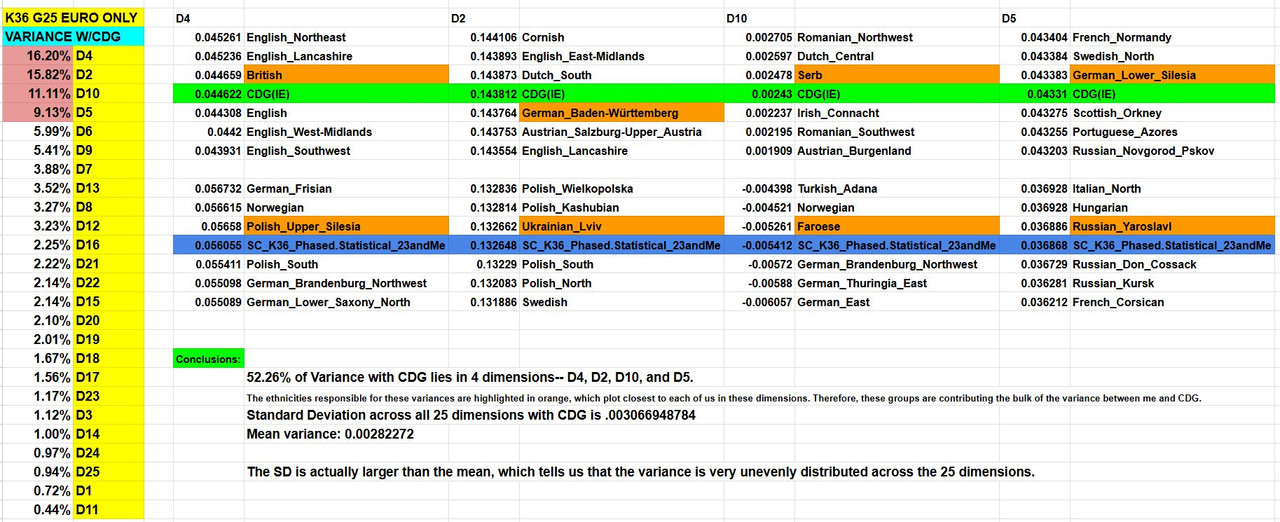Select the Dutch_South cell
Screen dimensions: 1280x522
(622, 75)
